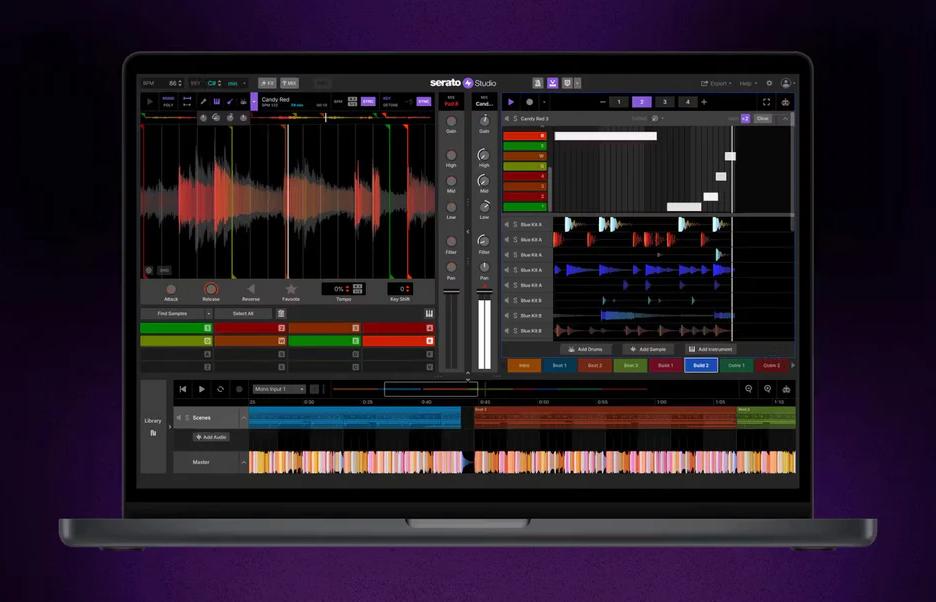This screenshot has height=602, width=936.
Task: Click the trash icon beside Select All
Action: pos(281,314)
